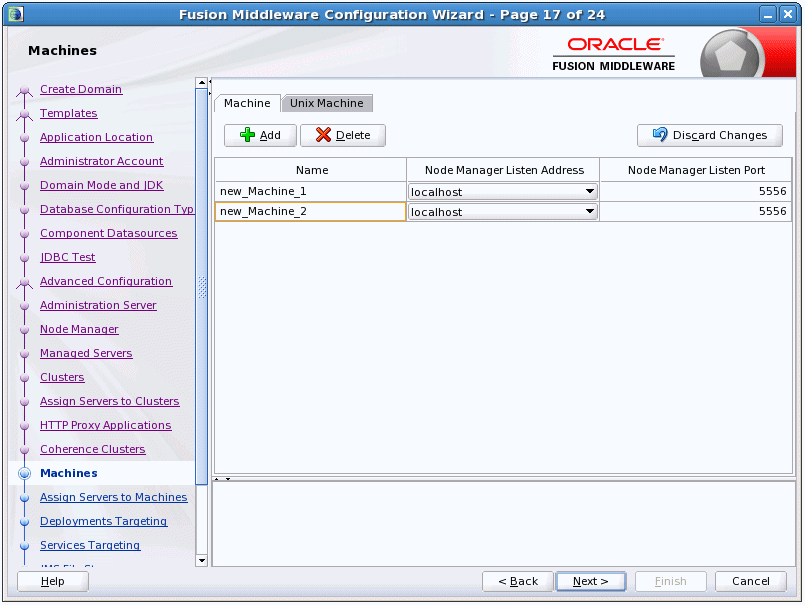The height and width of the screenshot is (605, 805).
Task: Cancel the configuration wizard
Action: click(x=751, y=581)
